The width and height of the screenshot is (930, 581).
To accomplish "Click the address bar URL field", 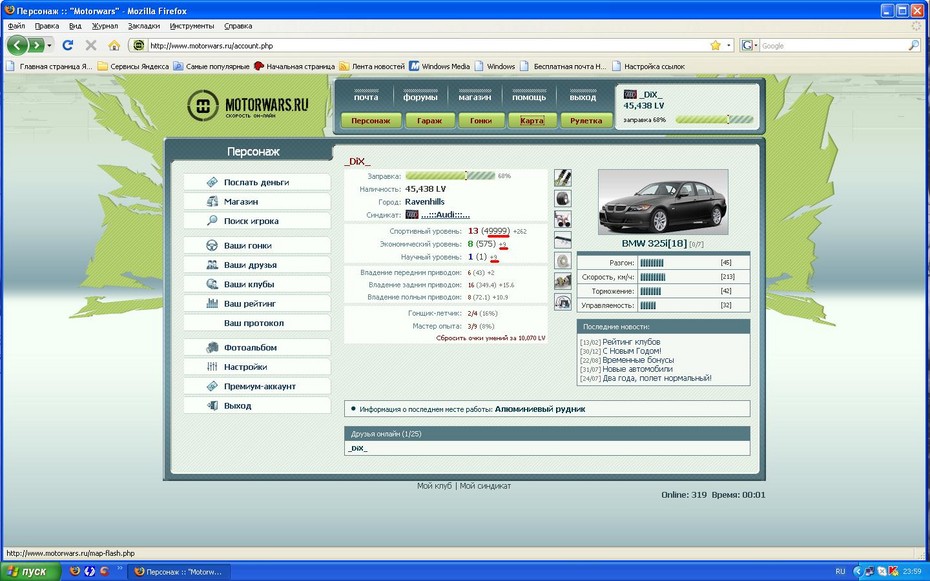I will point(427,45).
